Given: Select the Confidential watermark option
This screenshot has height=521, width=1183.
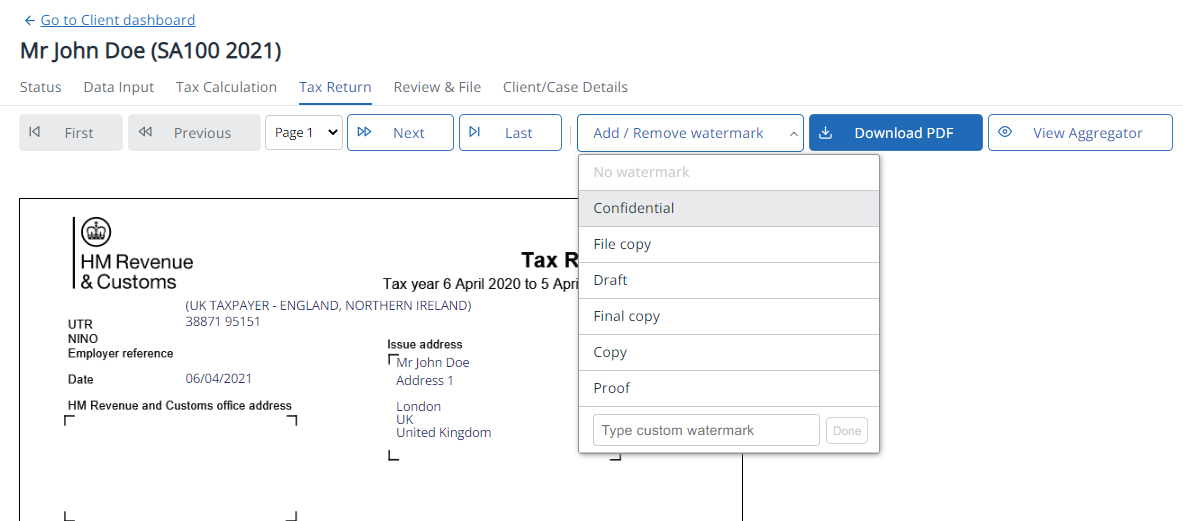Looking at the screenshot, I should pos(634,208).
